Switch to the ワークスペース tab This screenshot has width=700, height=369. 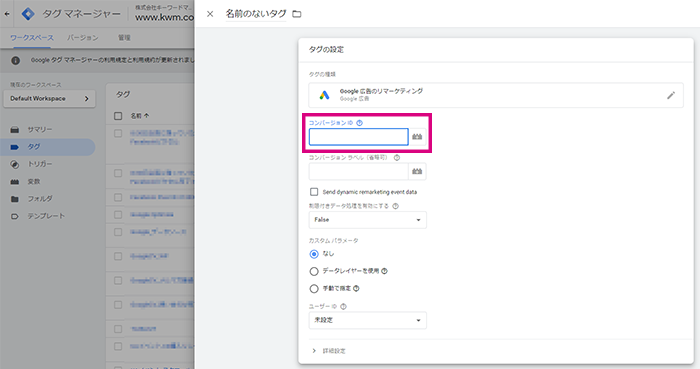pos(32,38)
